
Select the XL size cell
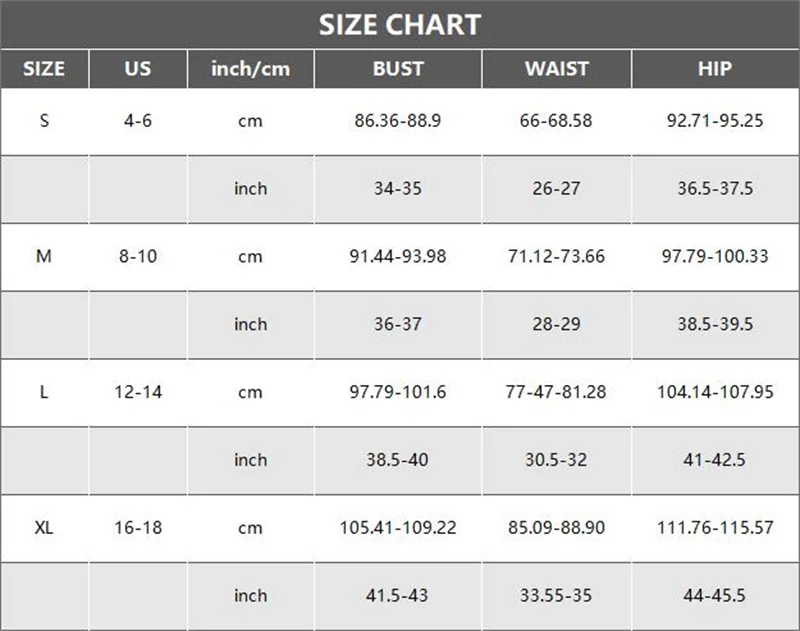tap(44, 528)
